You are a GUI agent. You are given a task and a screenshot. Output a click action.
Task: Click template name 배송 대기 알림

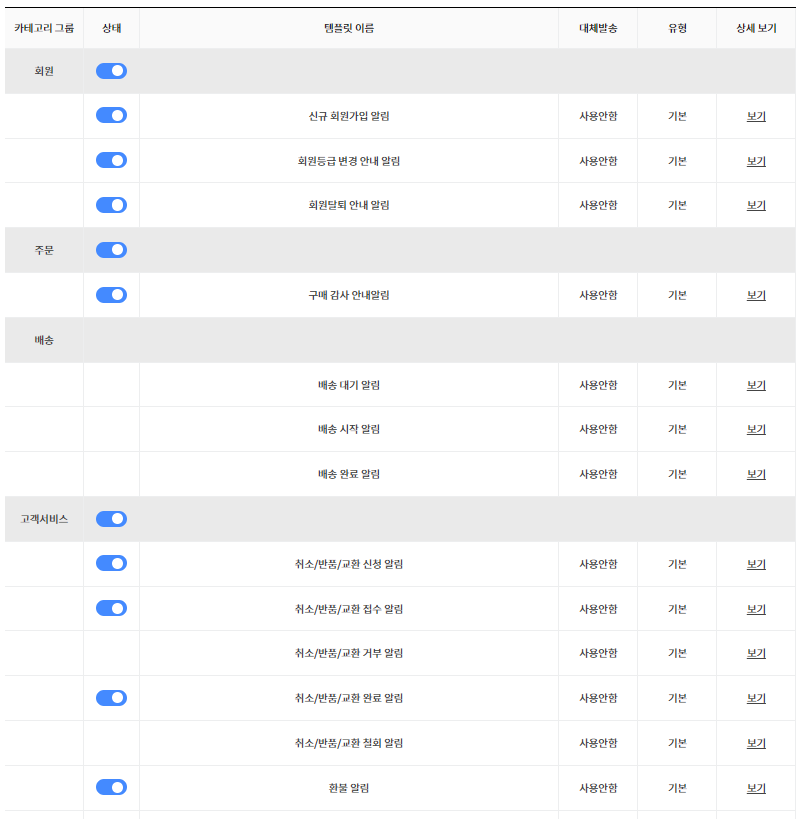(x=349, y=385)
